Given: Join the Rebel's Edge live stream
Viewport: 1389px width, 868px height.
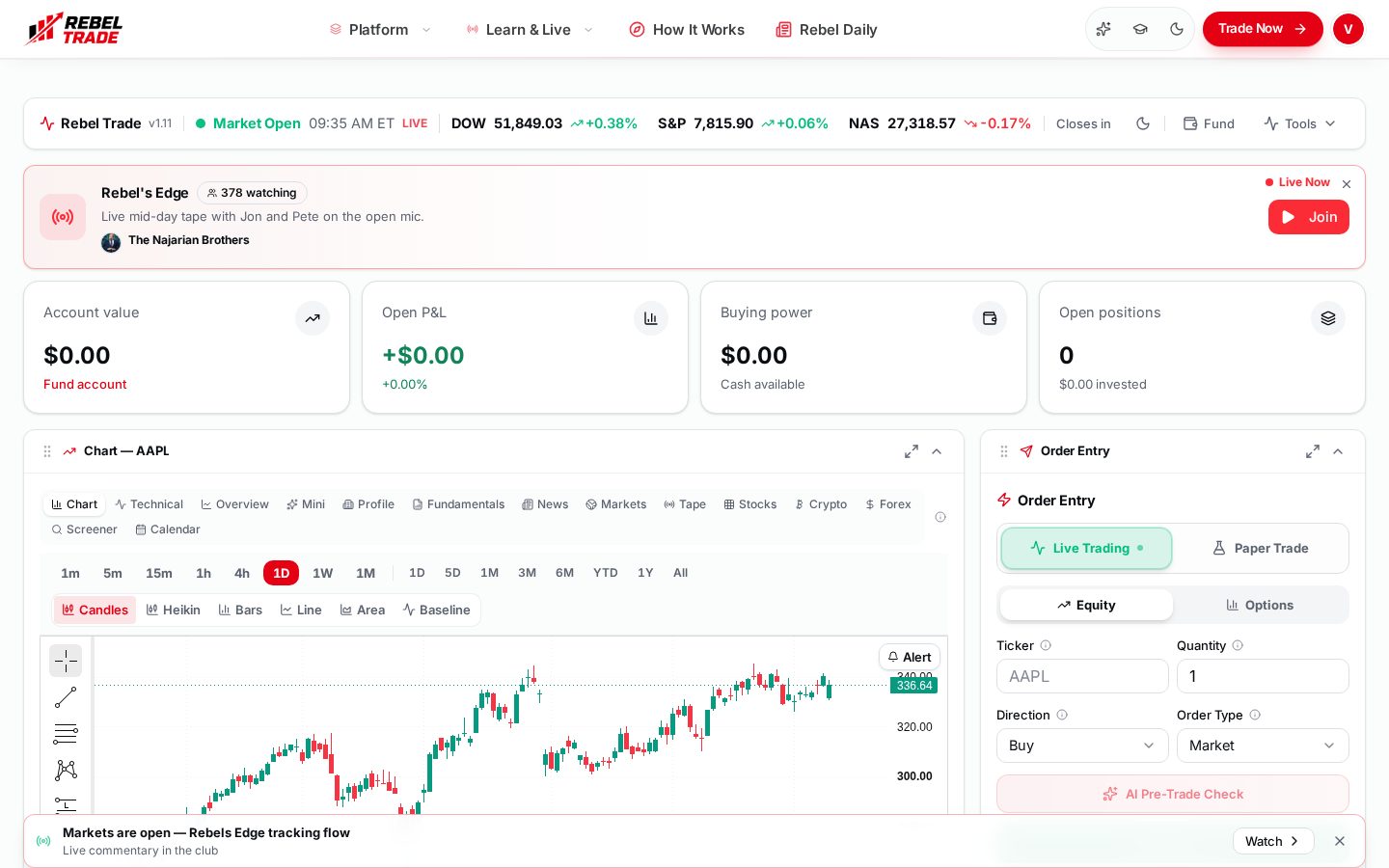Looking at the screenshot, I should coord(1308,217).
